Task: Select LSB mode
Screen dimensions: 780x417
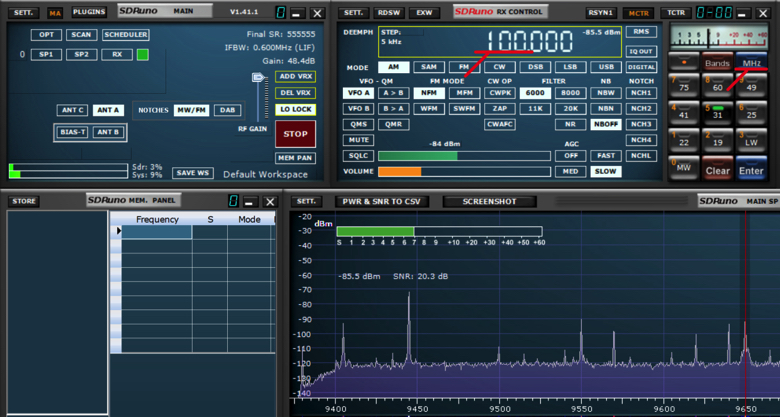Action: pyautogui.click(x=570, y=67)
